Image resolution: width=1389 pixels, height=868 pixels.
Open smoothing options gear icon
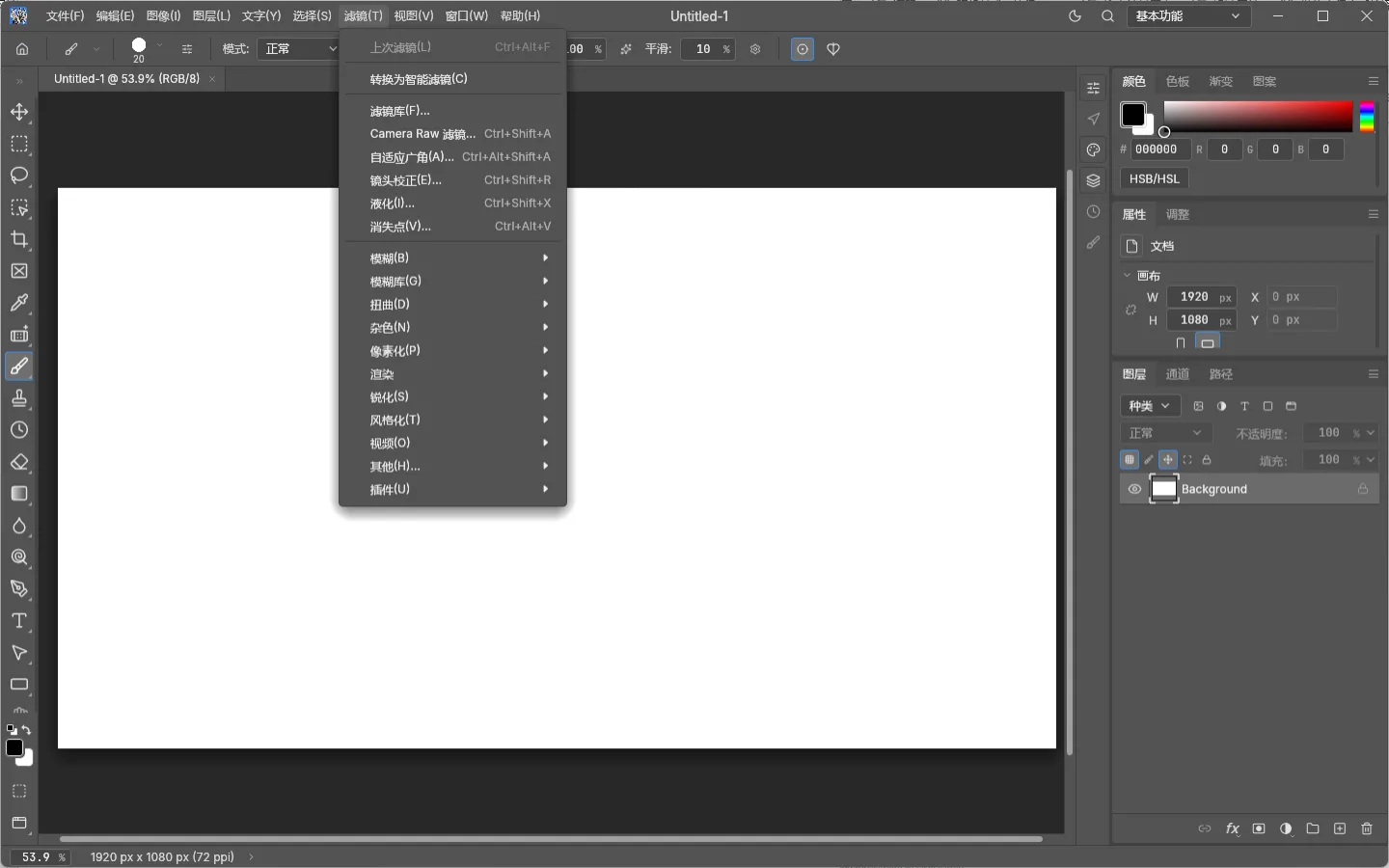755,49
